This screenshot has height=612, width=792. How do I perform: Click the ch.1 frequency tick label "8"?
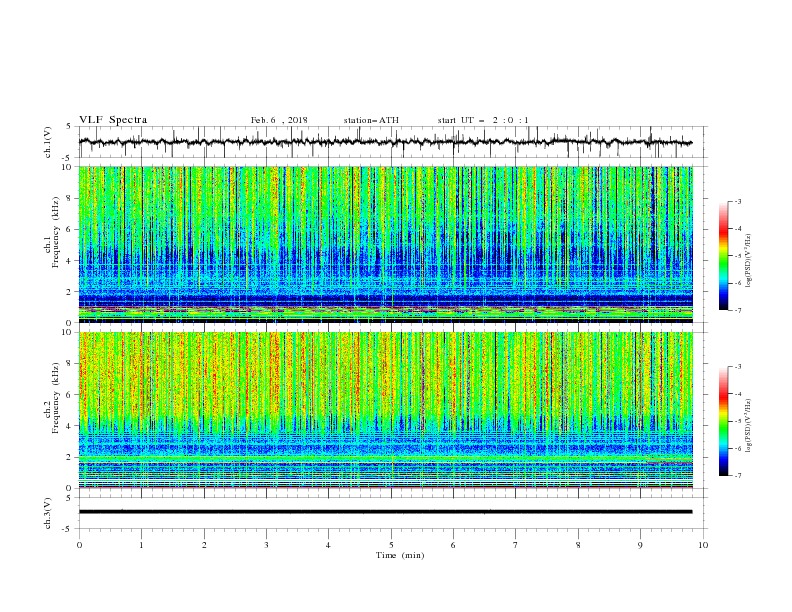pos(69,198)
